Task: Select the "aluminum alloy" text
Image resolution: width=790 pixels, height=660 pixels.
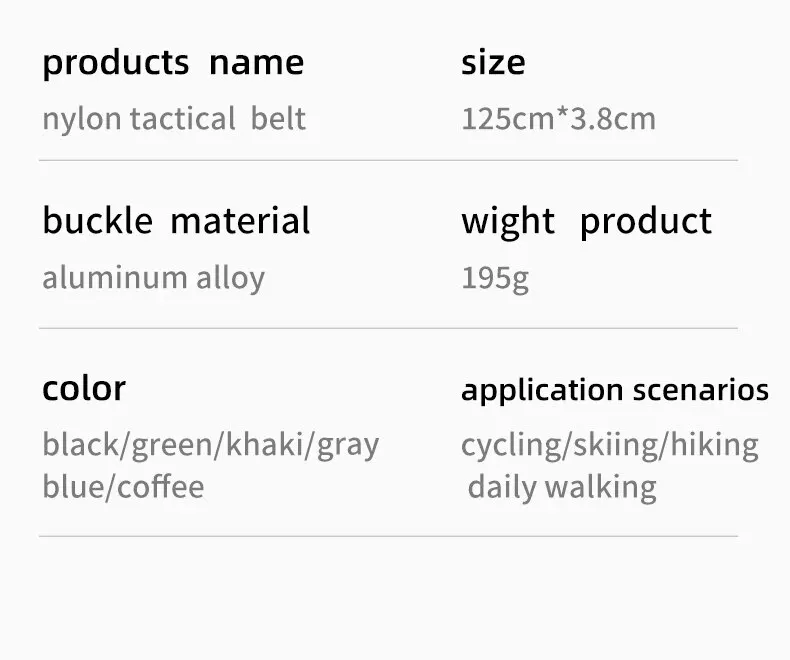Action: click(x=153, y=277)
